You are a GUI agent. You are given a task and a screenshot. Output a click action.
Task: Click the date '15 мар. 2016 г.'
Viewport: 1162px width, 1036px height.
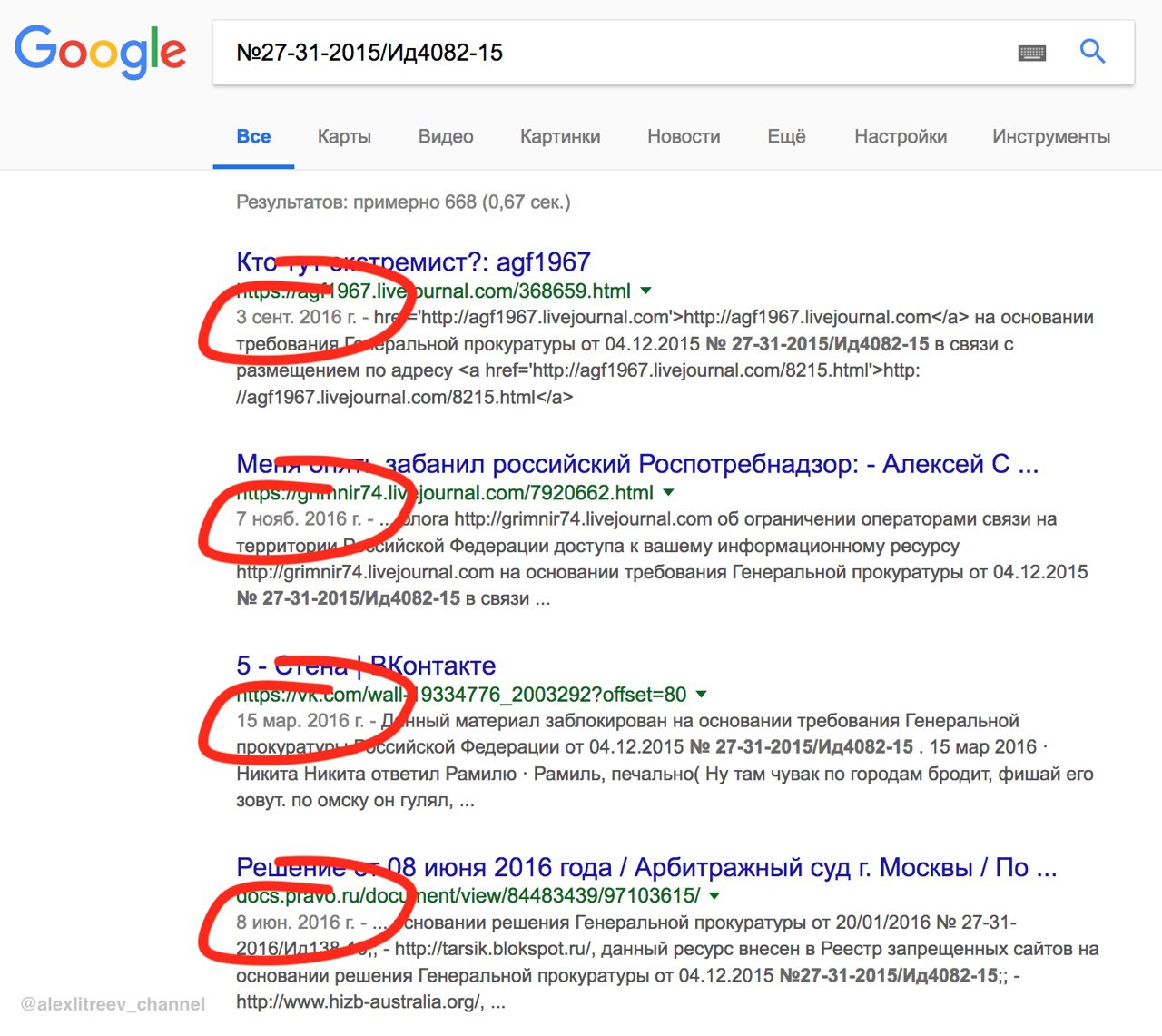[x=300, y=721]
